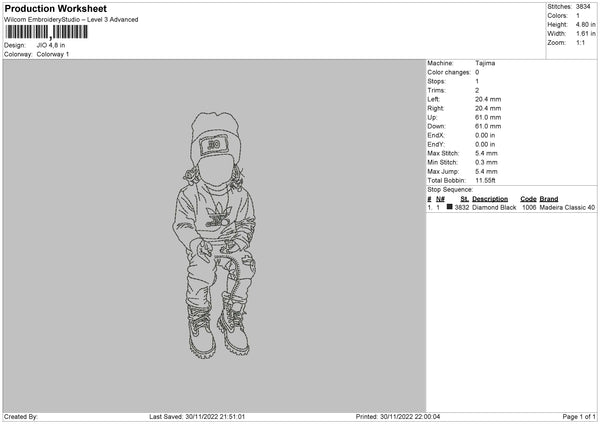This screenshot has height=424, width=600.
Task: Click the thread code 1006
Action: coord(529,207)
